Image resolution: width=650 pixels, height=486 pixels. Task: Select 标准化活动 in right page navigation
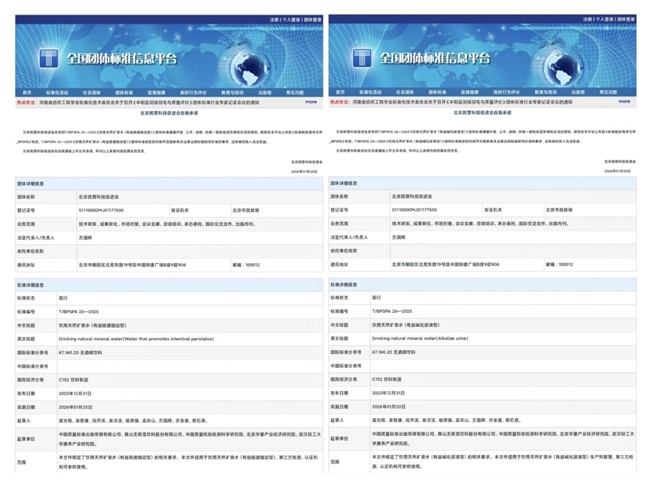[x=371, y=92]
